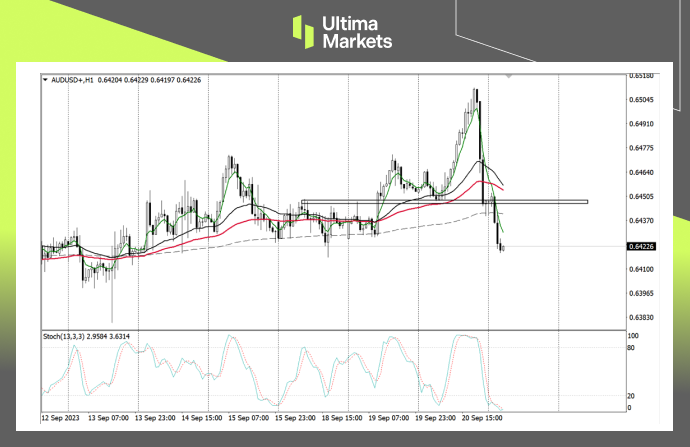Image resolution: width=690 pixels, height=447 pixels.
Task: Click the stochastic 80 level label
Action: coord(632,347)
